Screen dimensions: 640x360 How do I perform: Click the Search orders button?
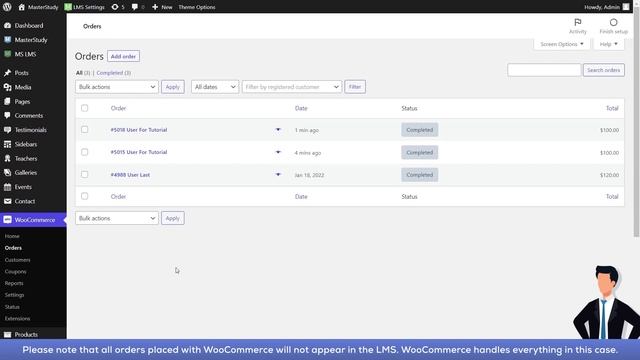coord(603,70)
